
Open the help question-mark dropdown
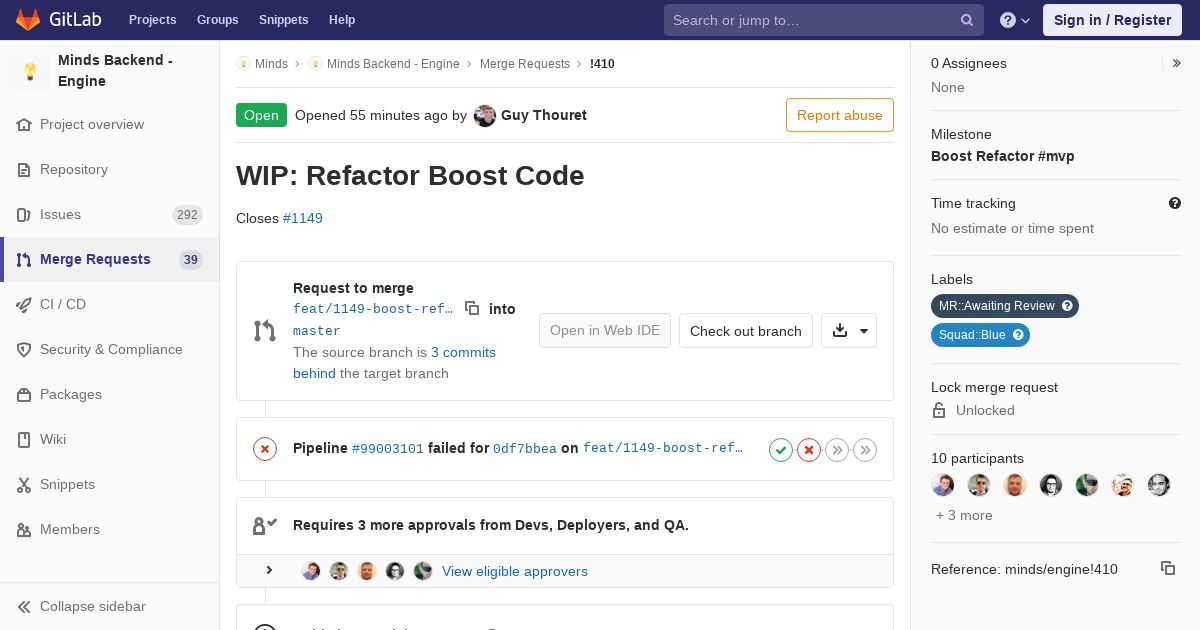tap(1015, 20)
